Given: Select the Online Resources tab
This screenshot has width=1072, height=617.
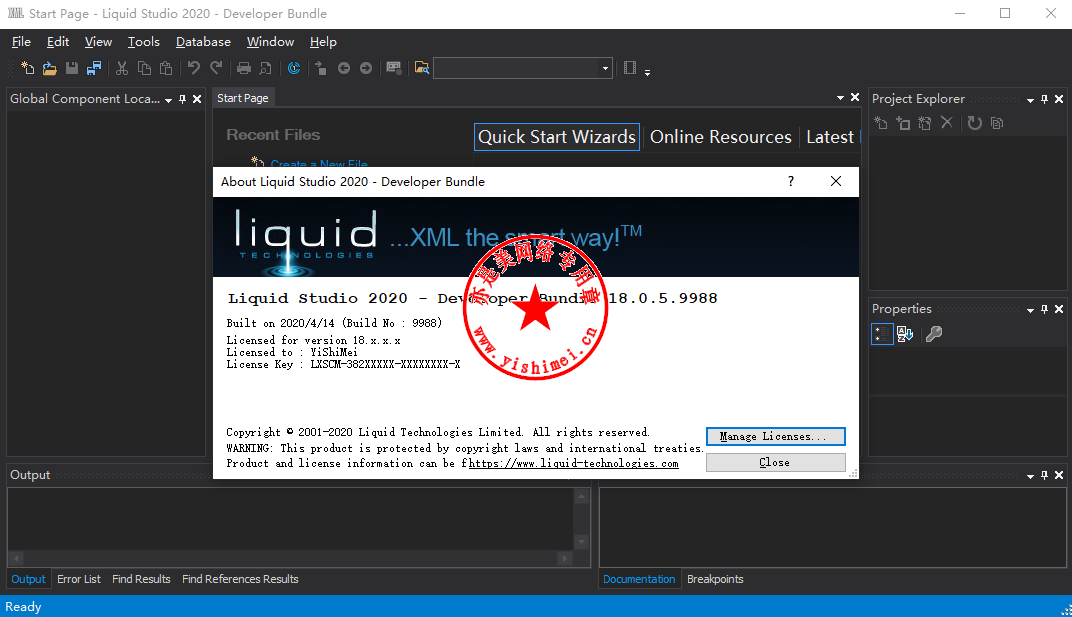Looking at the screenshot, I should click(x=721, y=137).
